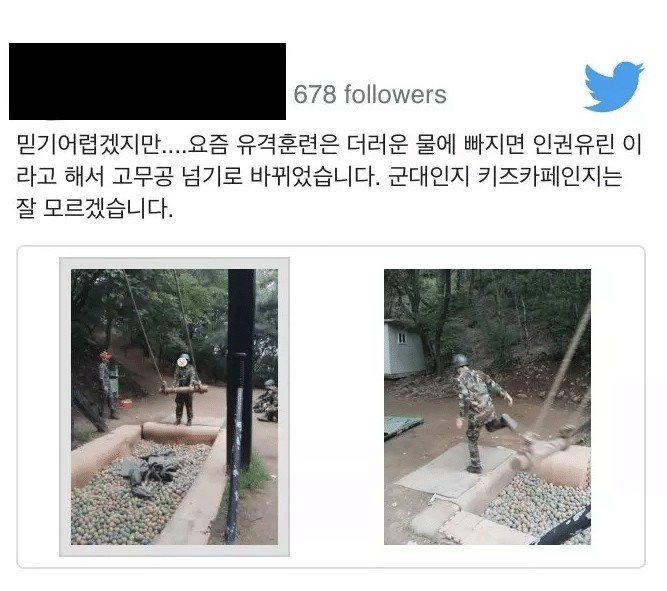Click the tweet line starting with 라고 해서
Image resolution: width=667 pixels, height=591 pixels.
tap(319, 177)
